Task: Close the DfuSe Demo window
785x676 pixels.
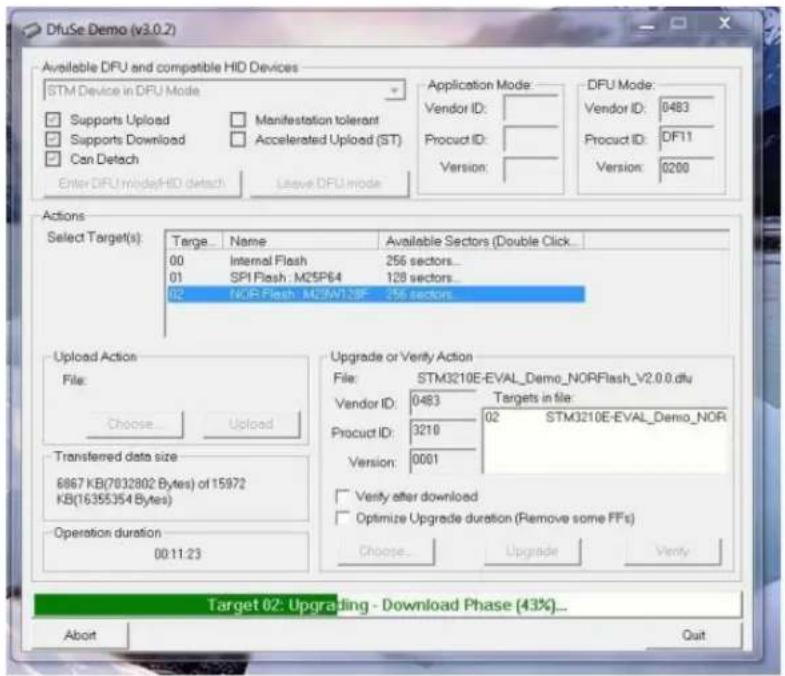Action: tap(724, 23)
